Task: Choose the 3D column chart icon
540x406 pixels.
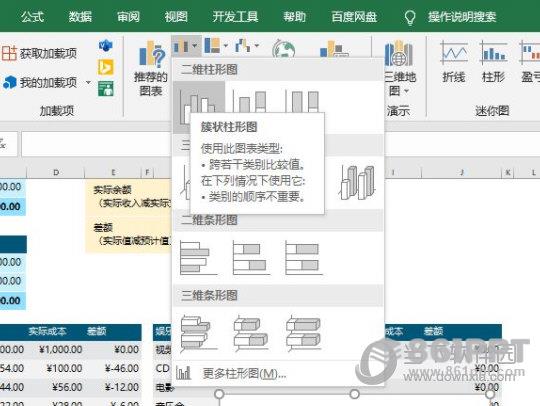Action: point(358,183)
